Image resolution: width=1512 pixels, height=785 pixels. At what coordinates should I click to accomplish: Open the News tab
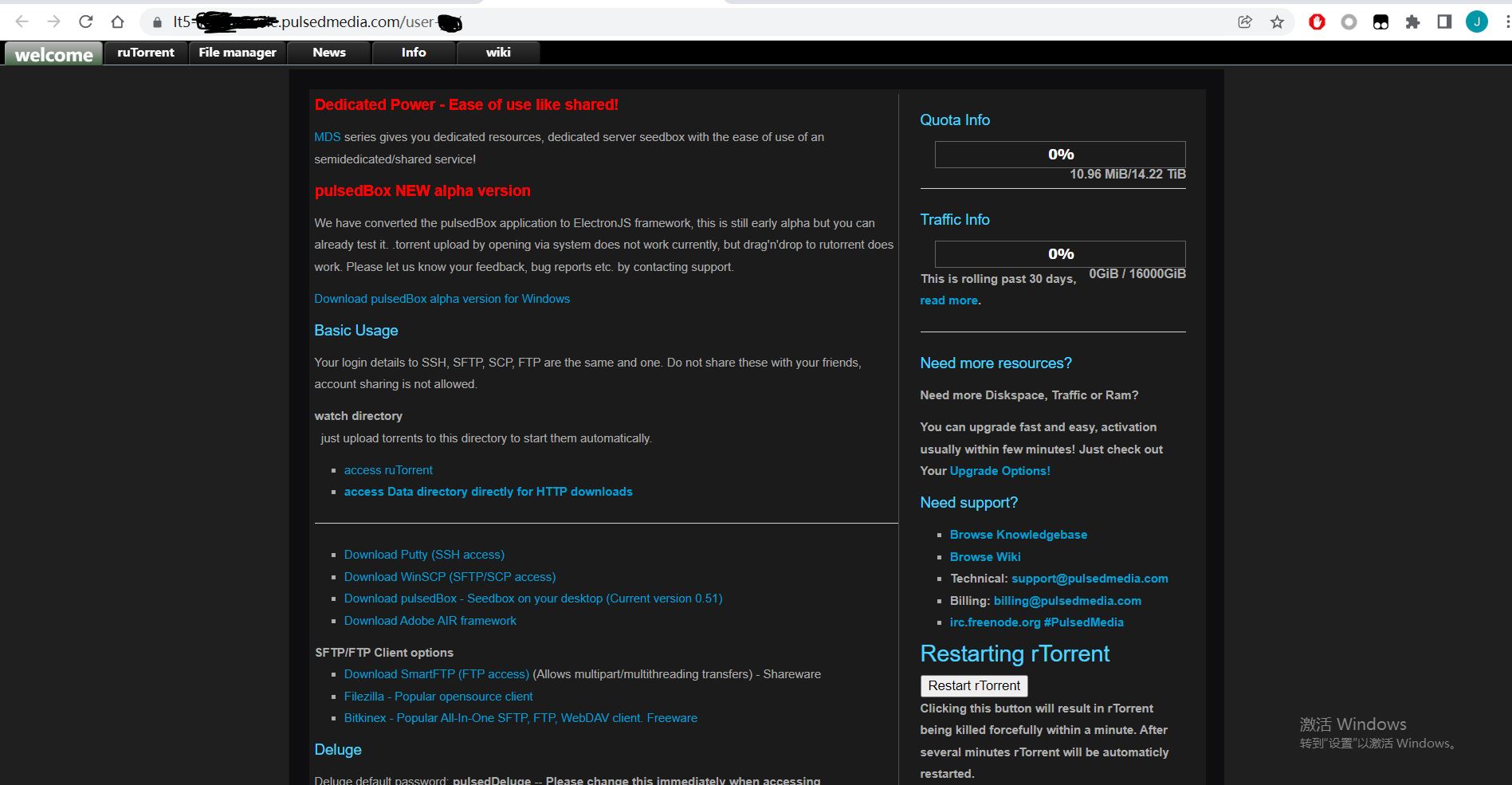[x=329, y=53]
